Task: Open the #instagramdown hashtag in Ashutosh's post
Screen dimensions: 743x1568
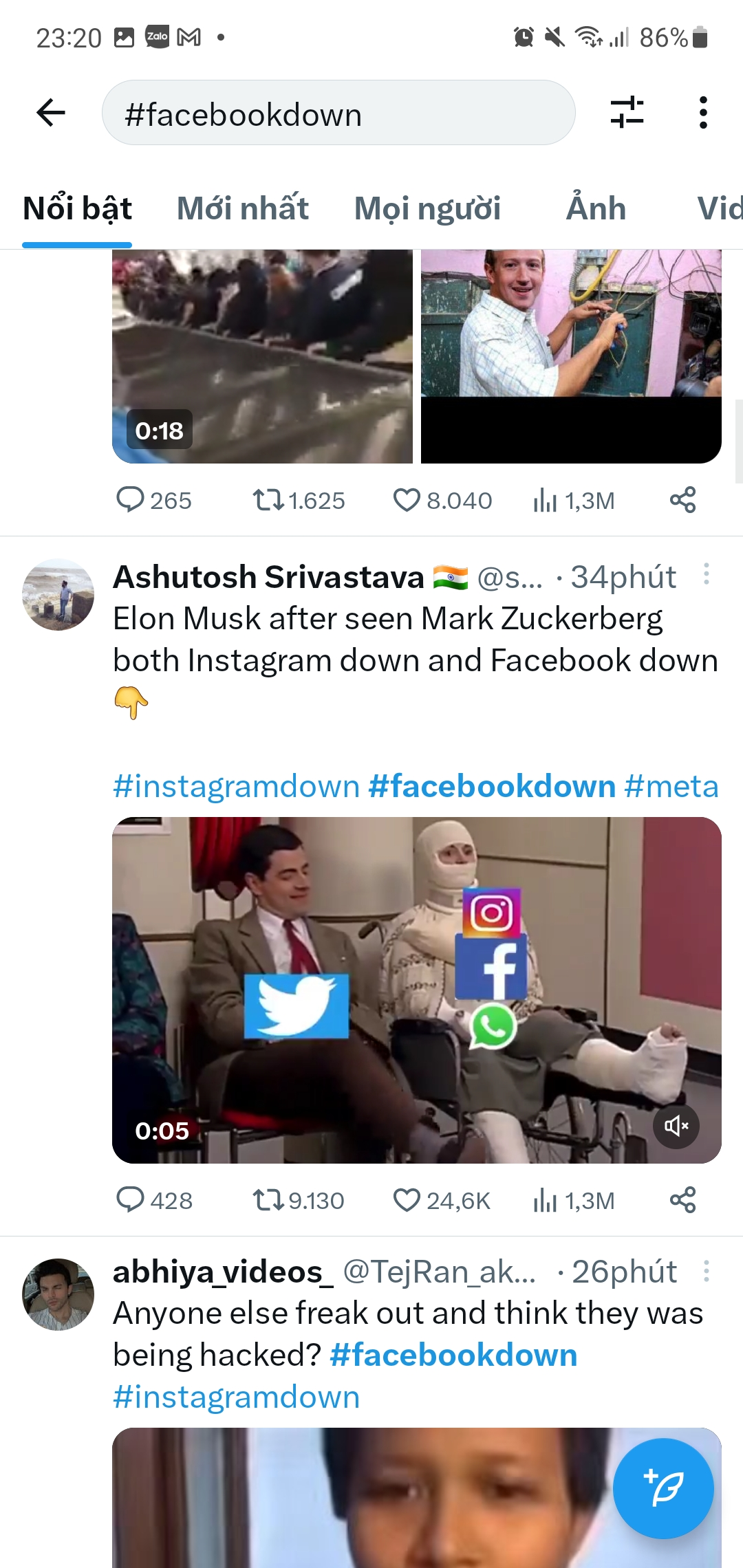Action: coord(236,786)
